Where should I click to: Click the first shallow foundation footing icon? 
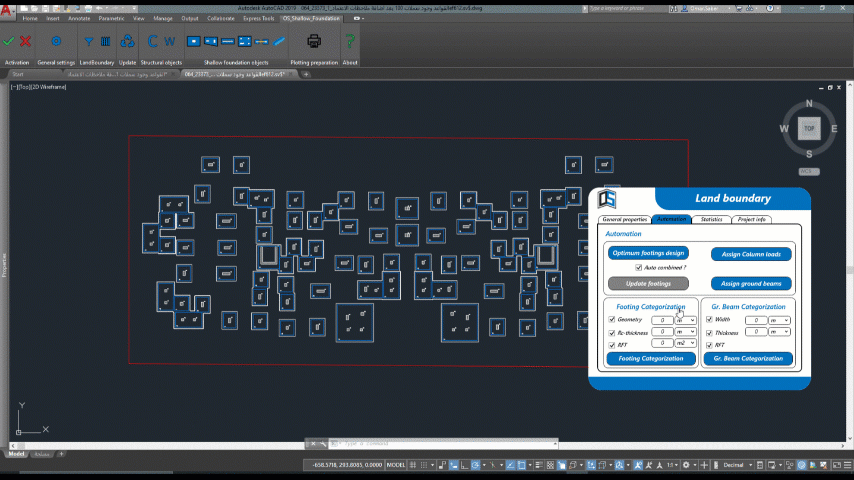(x=195, y=42)
